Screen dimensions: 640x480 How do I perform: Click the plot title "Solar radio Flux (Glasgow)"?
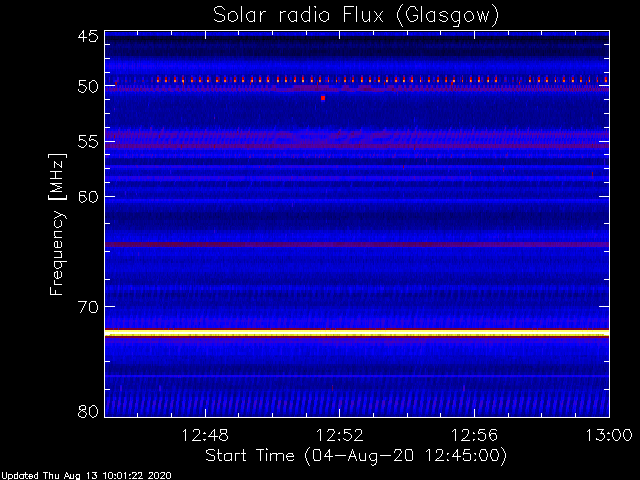point(356,16)
